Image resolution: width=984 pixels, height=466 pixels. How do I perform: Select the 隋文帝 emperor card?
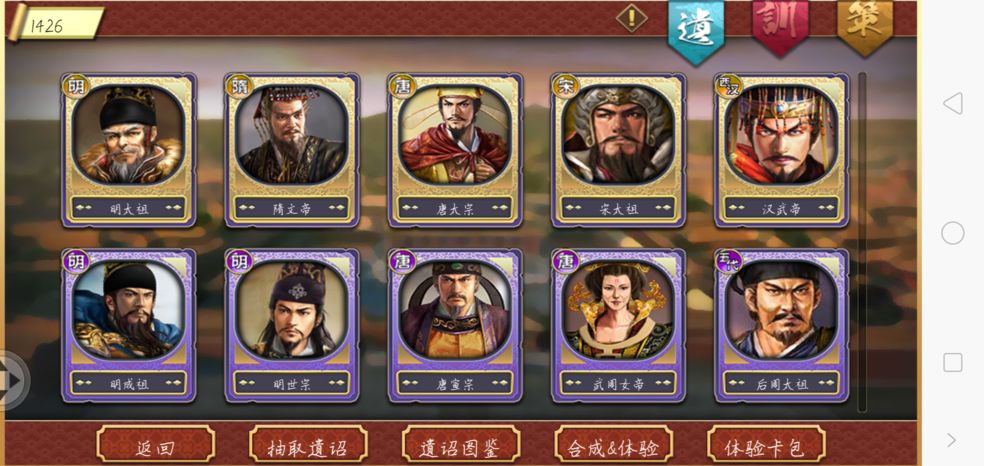pyautogui.click(x=292, y=150)
